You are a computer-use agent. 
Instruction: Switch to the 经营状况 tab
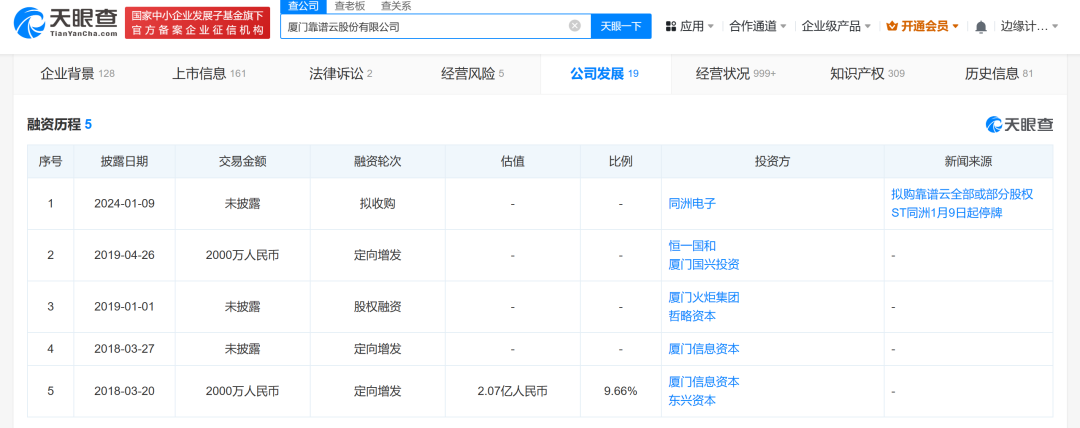[736, 74]
